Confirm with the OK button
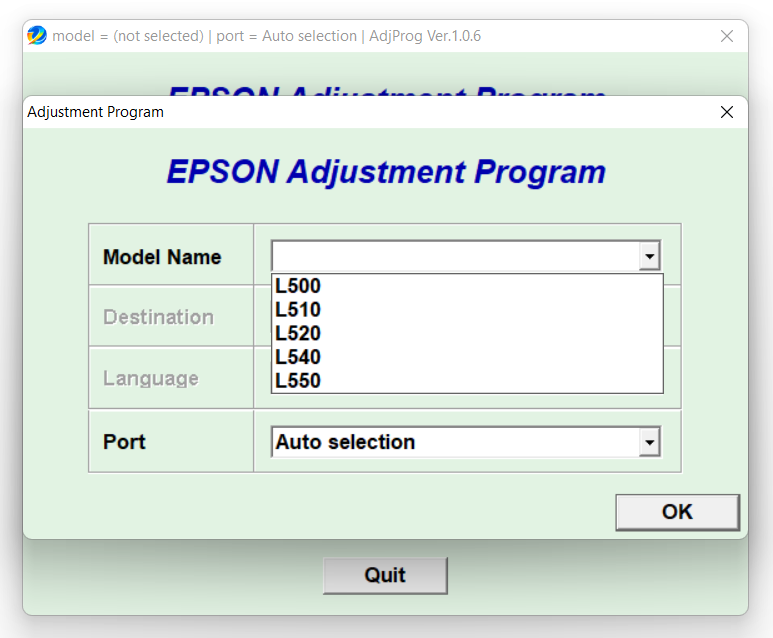This screenshot has height=638, width=773. (x=677, y=512)
